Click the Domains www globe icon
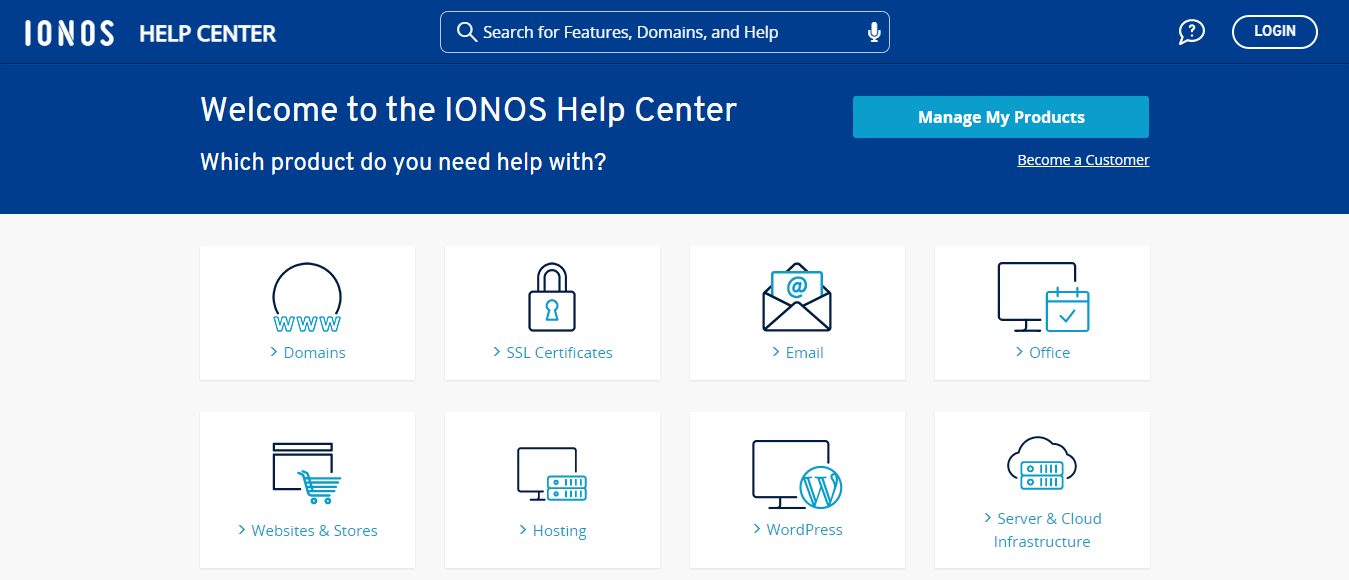The image size is (1349, 580). (x=307, y=298)
